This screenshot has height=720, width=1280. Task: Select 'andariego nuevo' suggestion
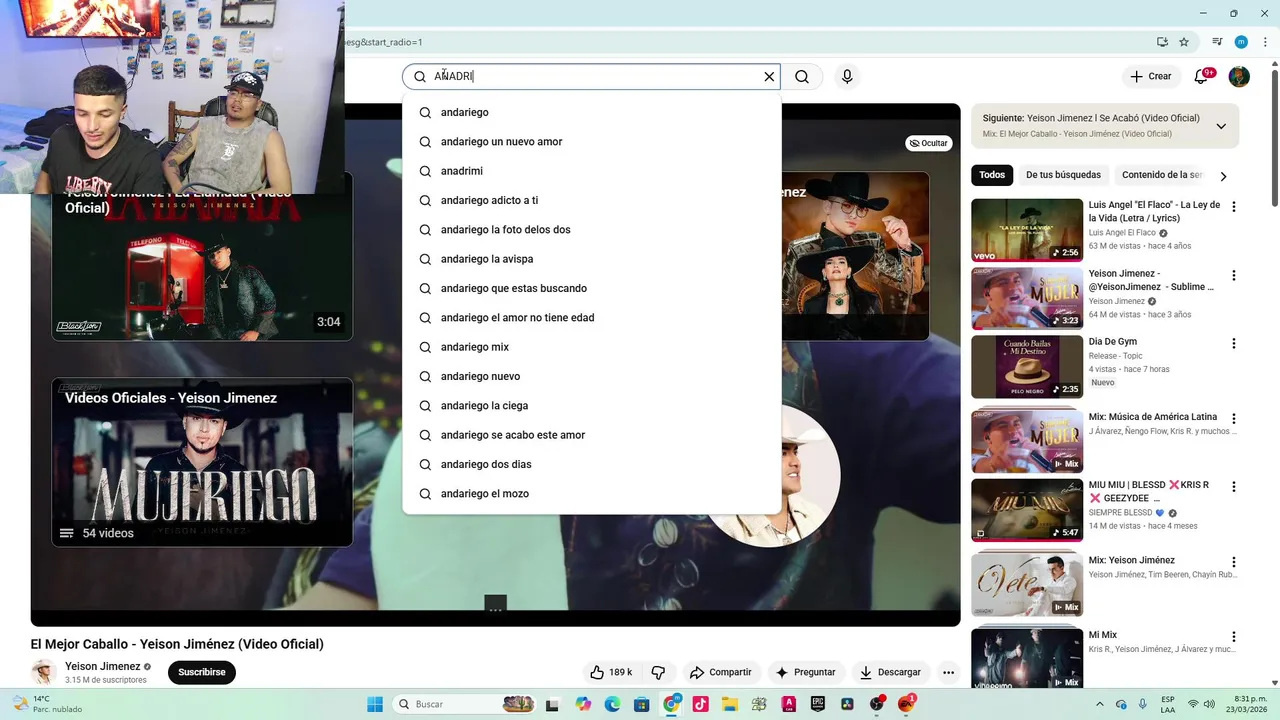click(x=592, y=377)
